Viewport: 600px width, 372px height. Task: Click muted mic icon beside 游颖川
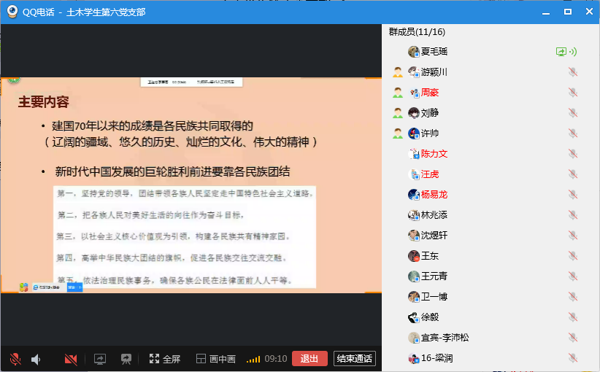pos(573,72)
